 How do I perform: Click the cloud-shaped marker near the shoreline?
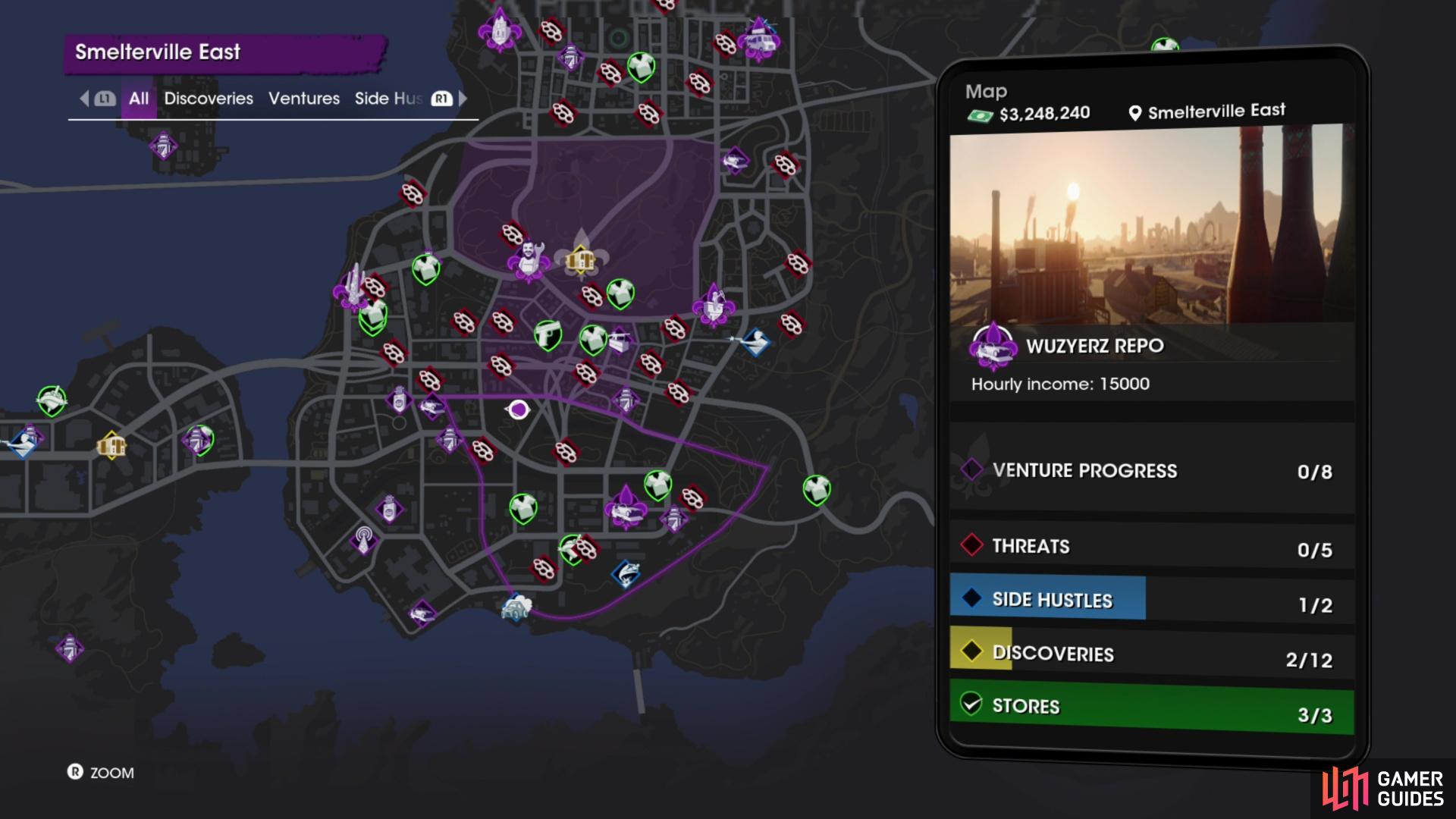516,607
